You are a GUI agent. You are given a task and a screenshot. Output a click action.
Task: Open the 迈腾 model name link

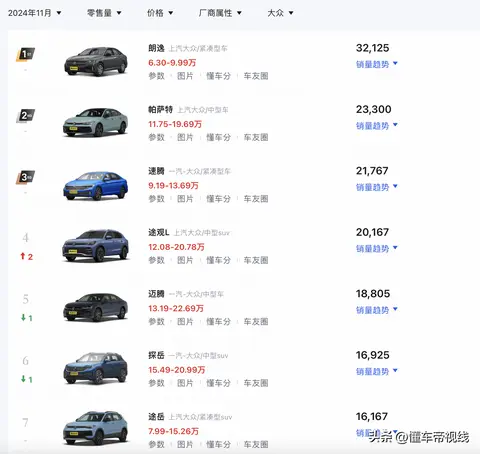tap(156, 294)
